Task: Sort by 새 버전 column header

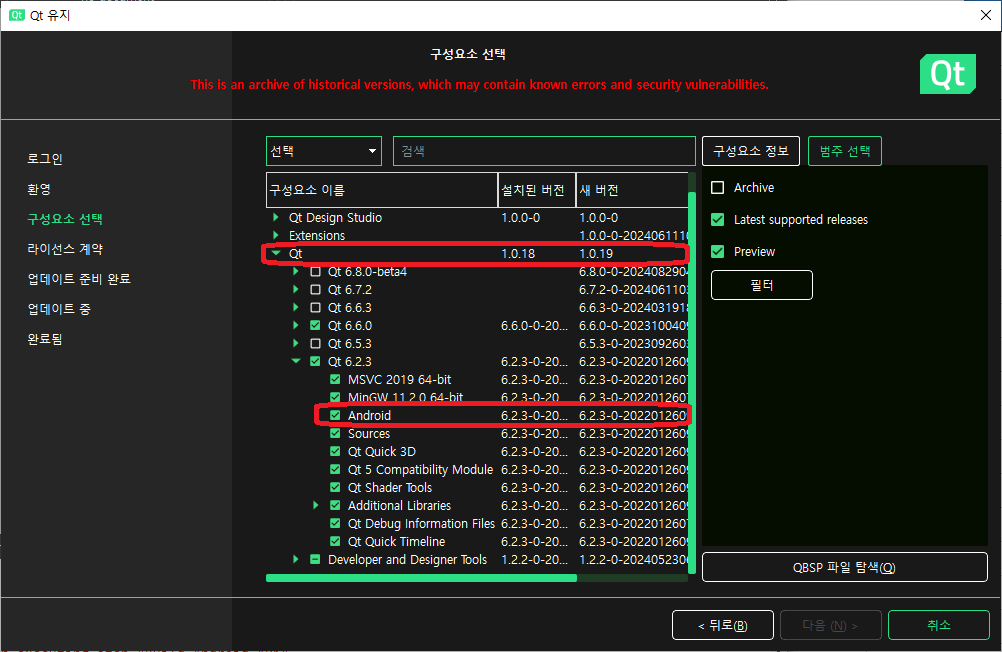Action: click(633, 190)
